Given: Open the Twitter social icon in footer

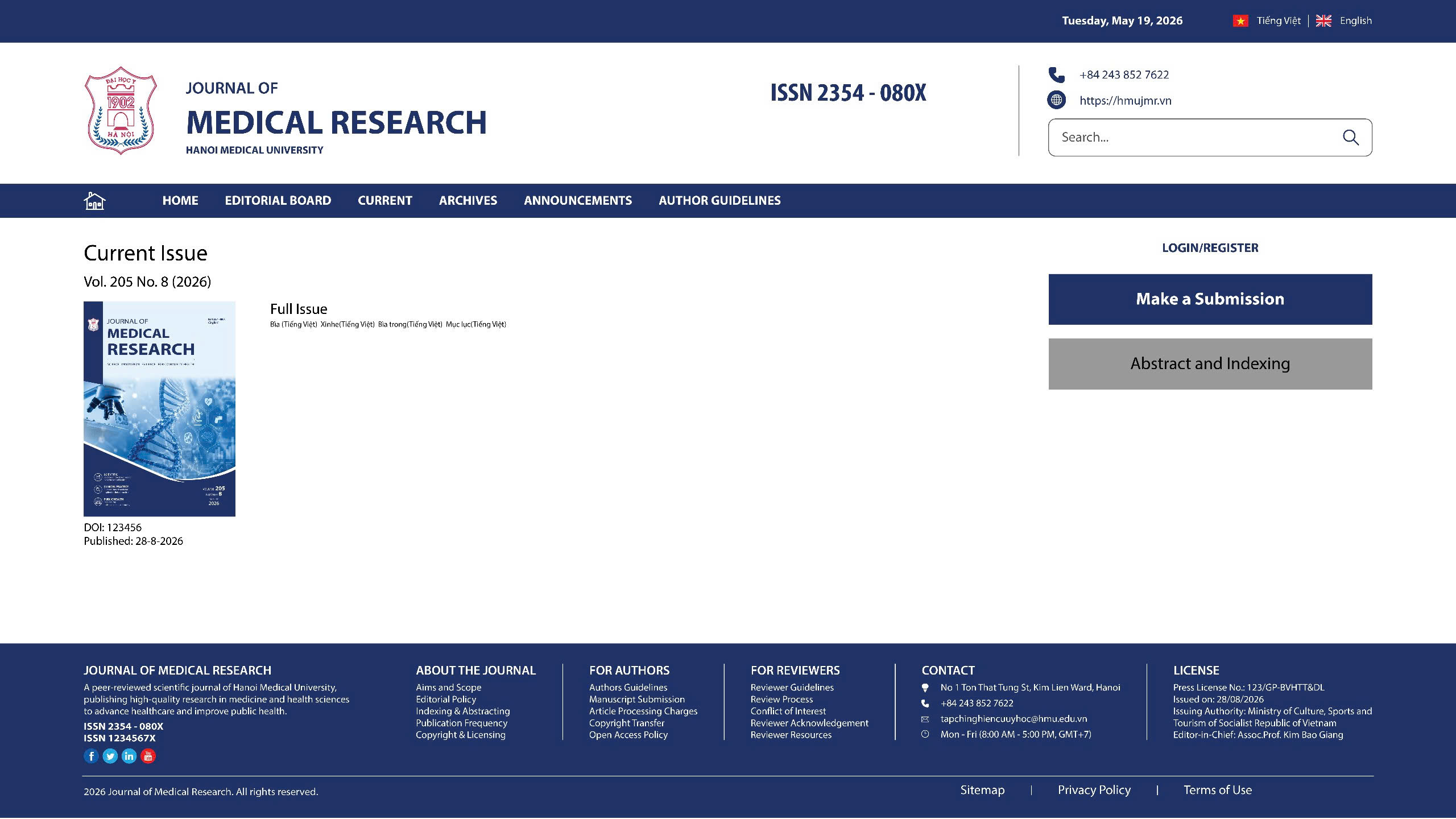Looking at the screenshot, I should point(110,756).
